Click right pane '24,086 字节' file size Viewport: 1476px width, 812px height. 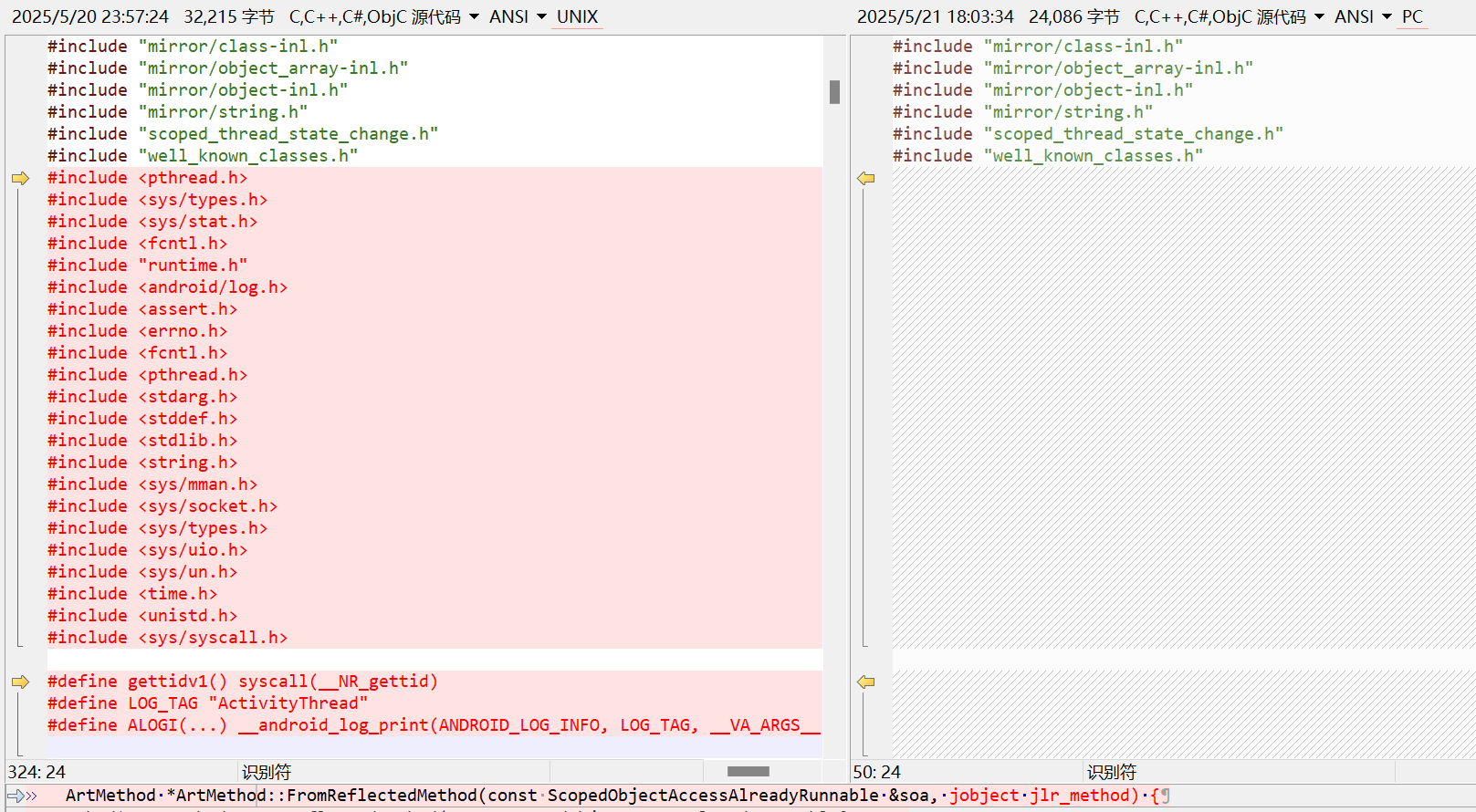1073,17
